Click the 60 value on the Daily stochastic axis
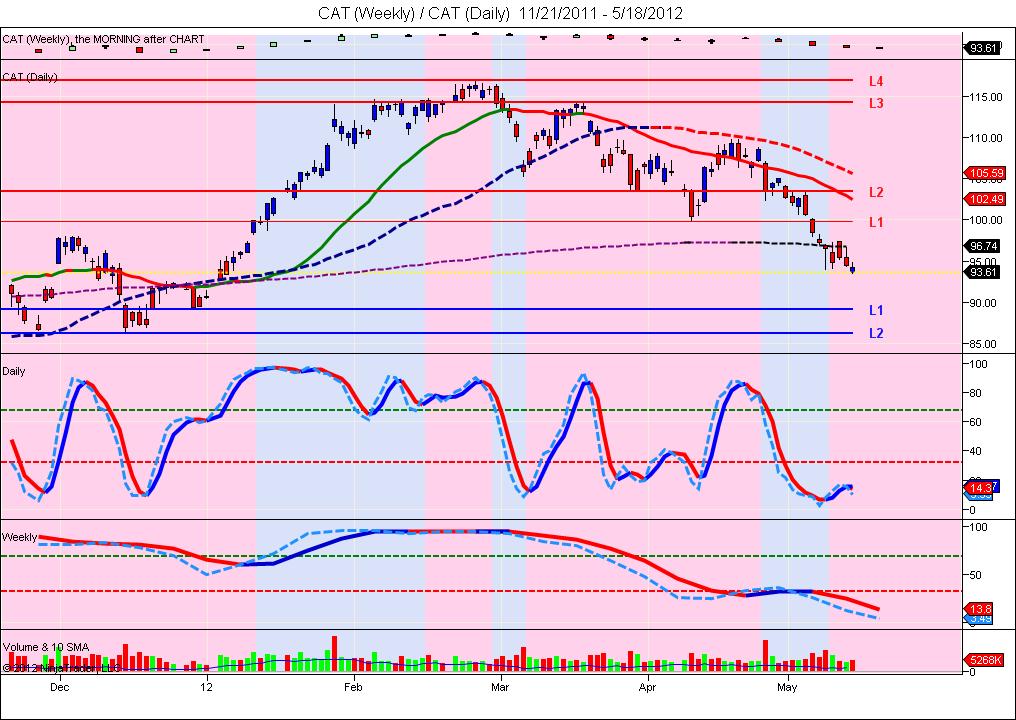Screen dimensions: 1016x720 [x=975, y=423]
